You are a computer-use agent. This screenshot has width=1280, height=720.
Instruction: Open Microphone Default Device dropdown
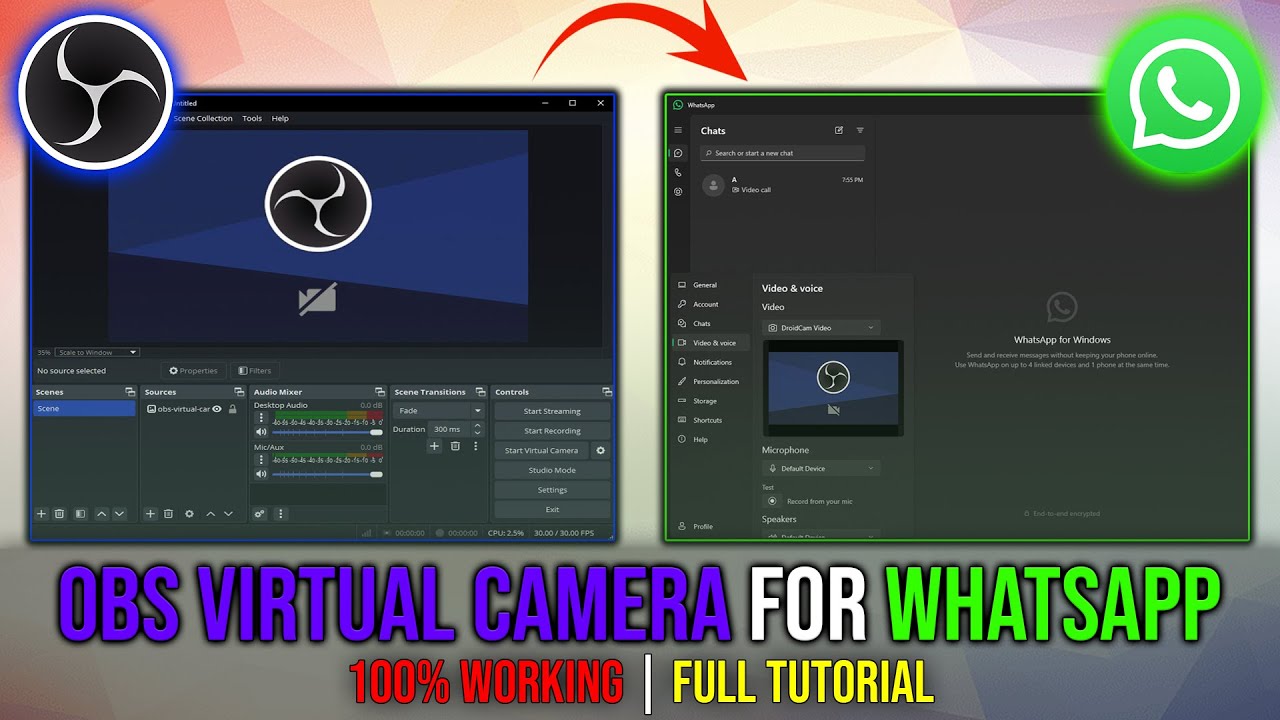click(821, 468)
